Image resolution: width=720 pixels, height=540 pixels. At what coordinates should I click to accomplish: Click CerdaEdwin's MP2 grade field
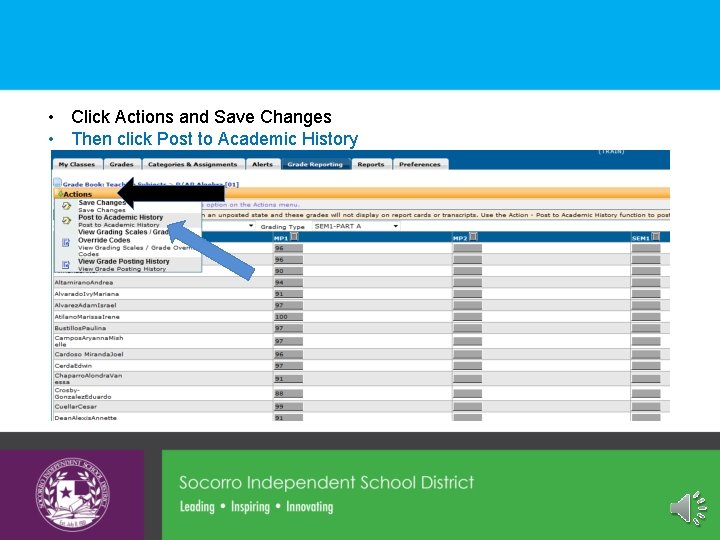467,366
